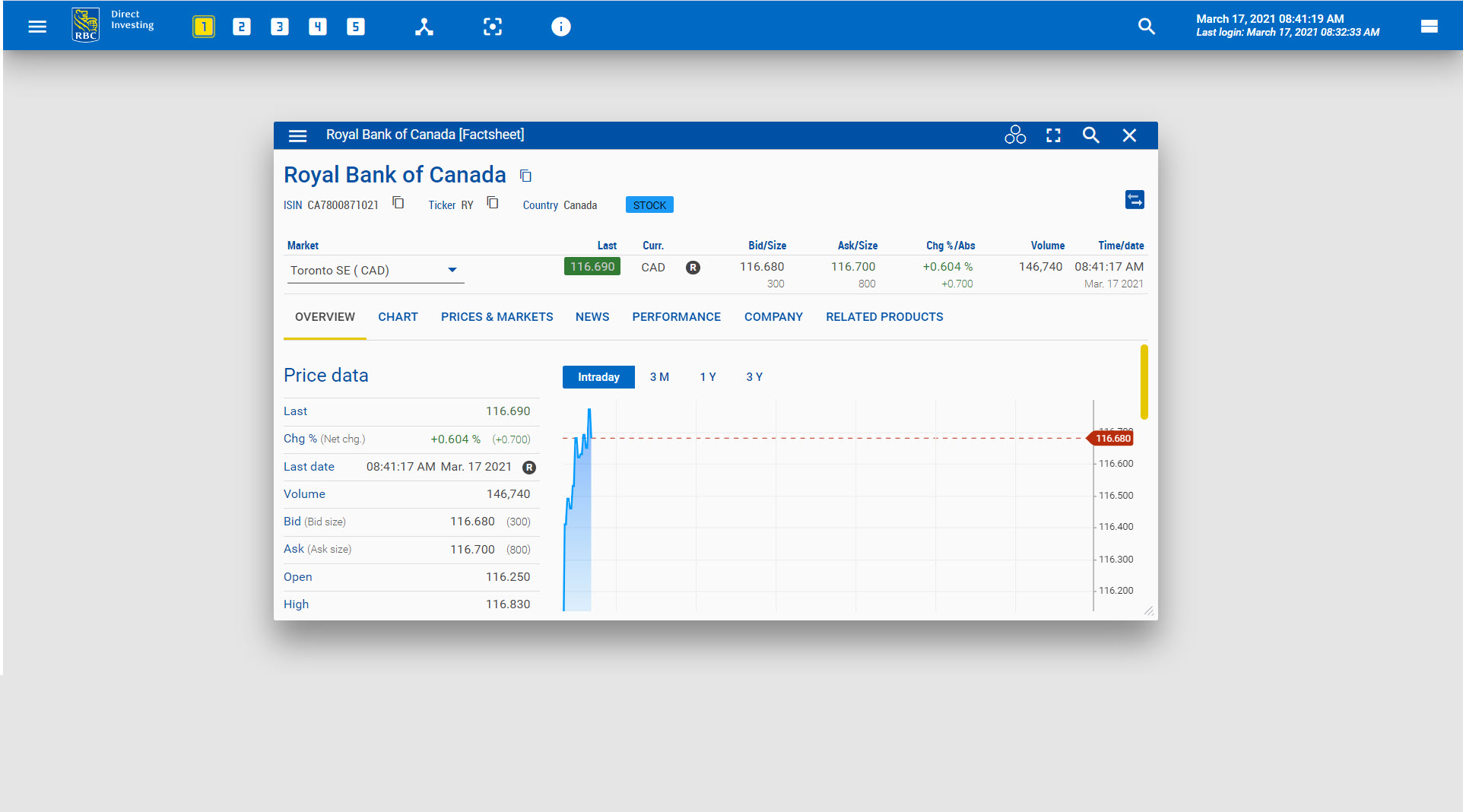The height and width of the screenshot is (812, 1463).
Task: Open the info icon in the top bar
Action: coord(560,26)
